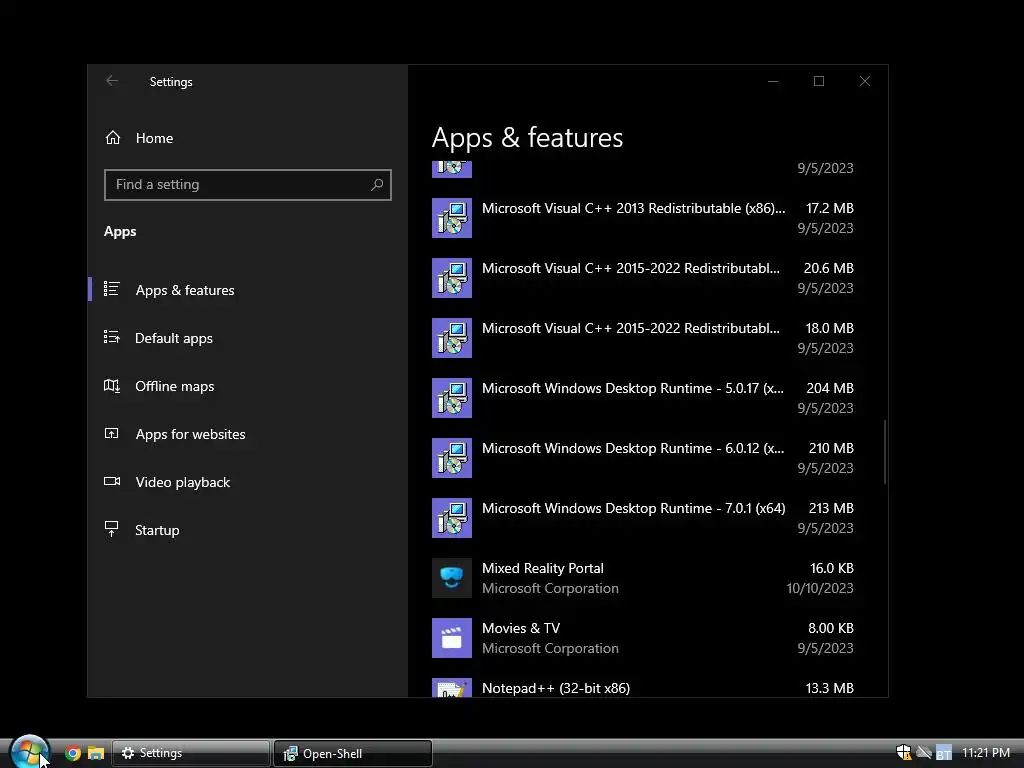
Task: Click the Apps for websites icon
Action: tap(112, 433)
